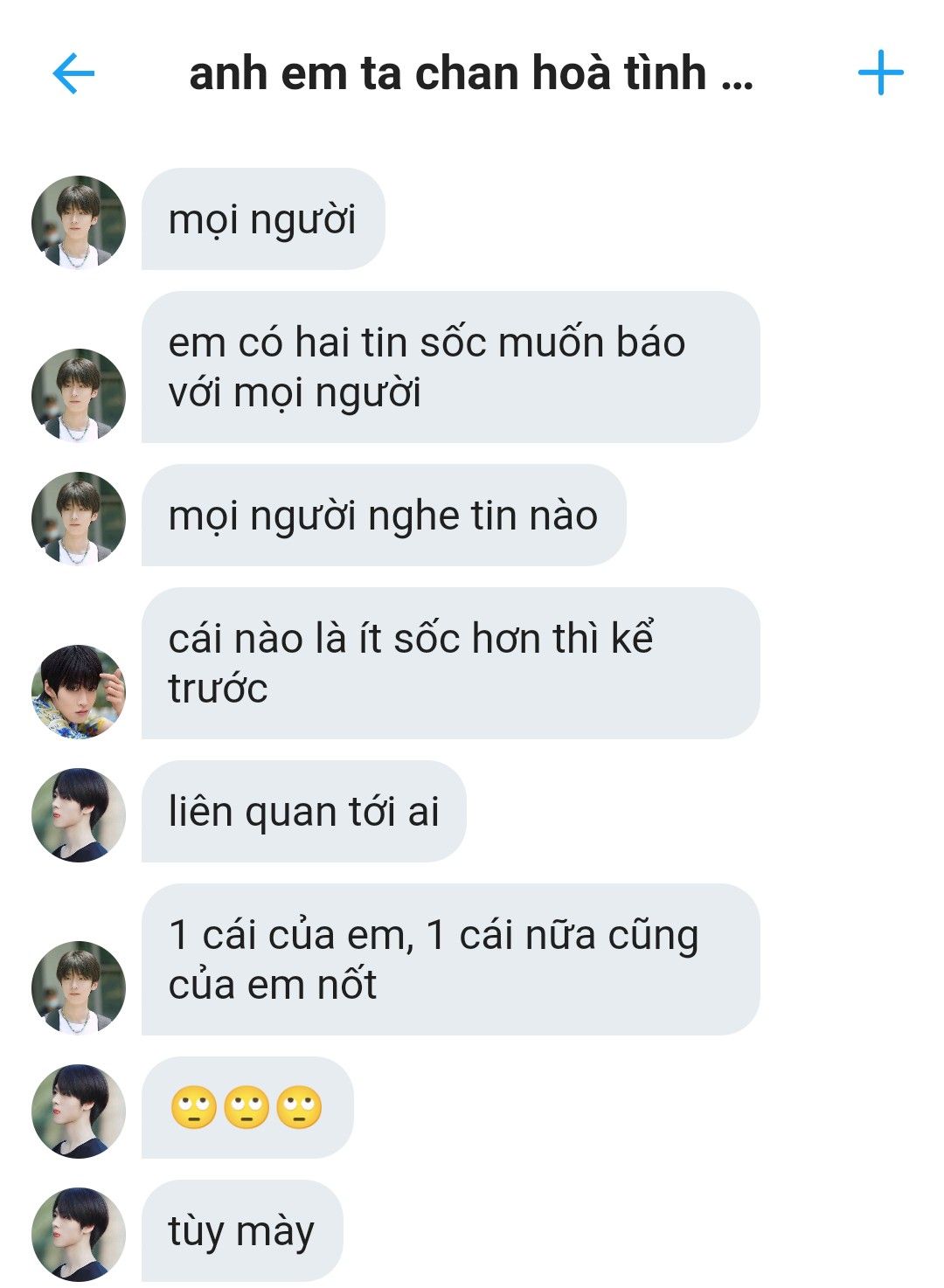Open floral-shirt avatar next to 'cái nào là ít sốc'

79,691
